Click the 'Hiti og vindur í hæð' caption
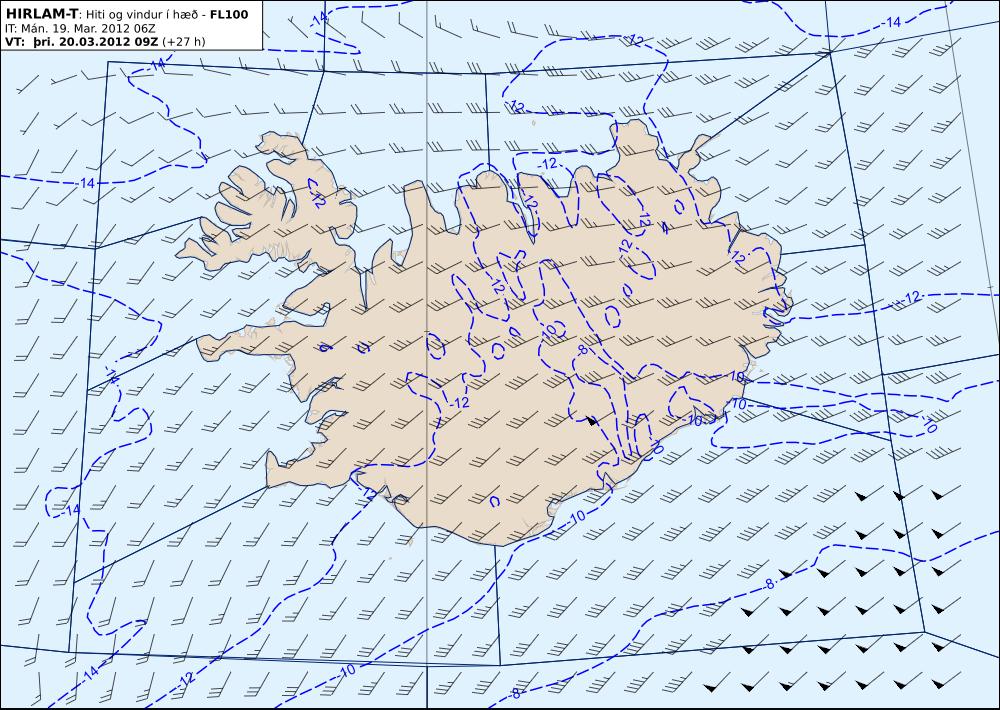Screen dimensions: 1000x710 [x=144, y=15]
